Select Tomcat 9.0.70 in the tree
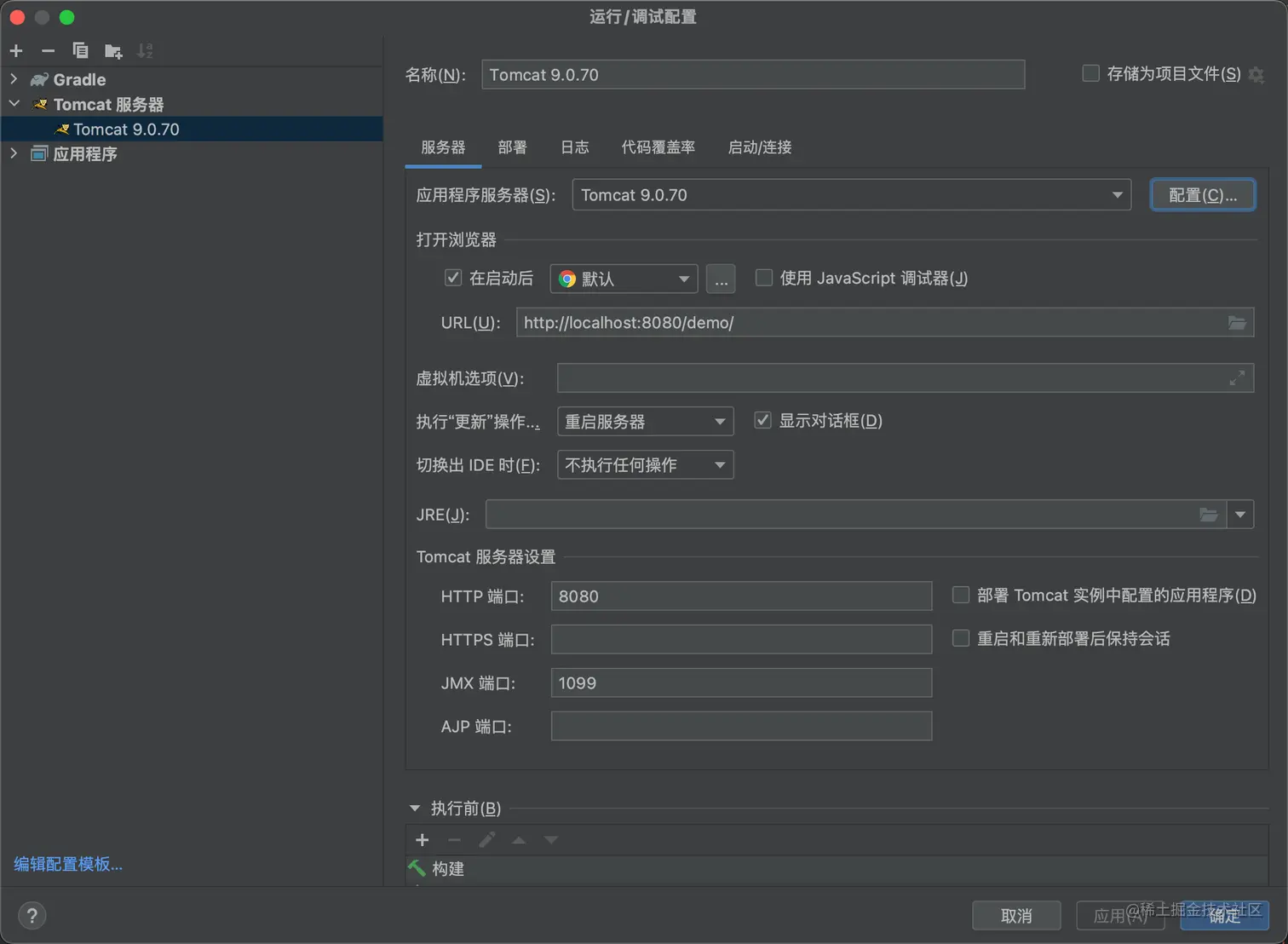The width and height of the screenshot is (1288, 944). pos(192,130)
